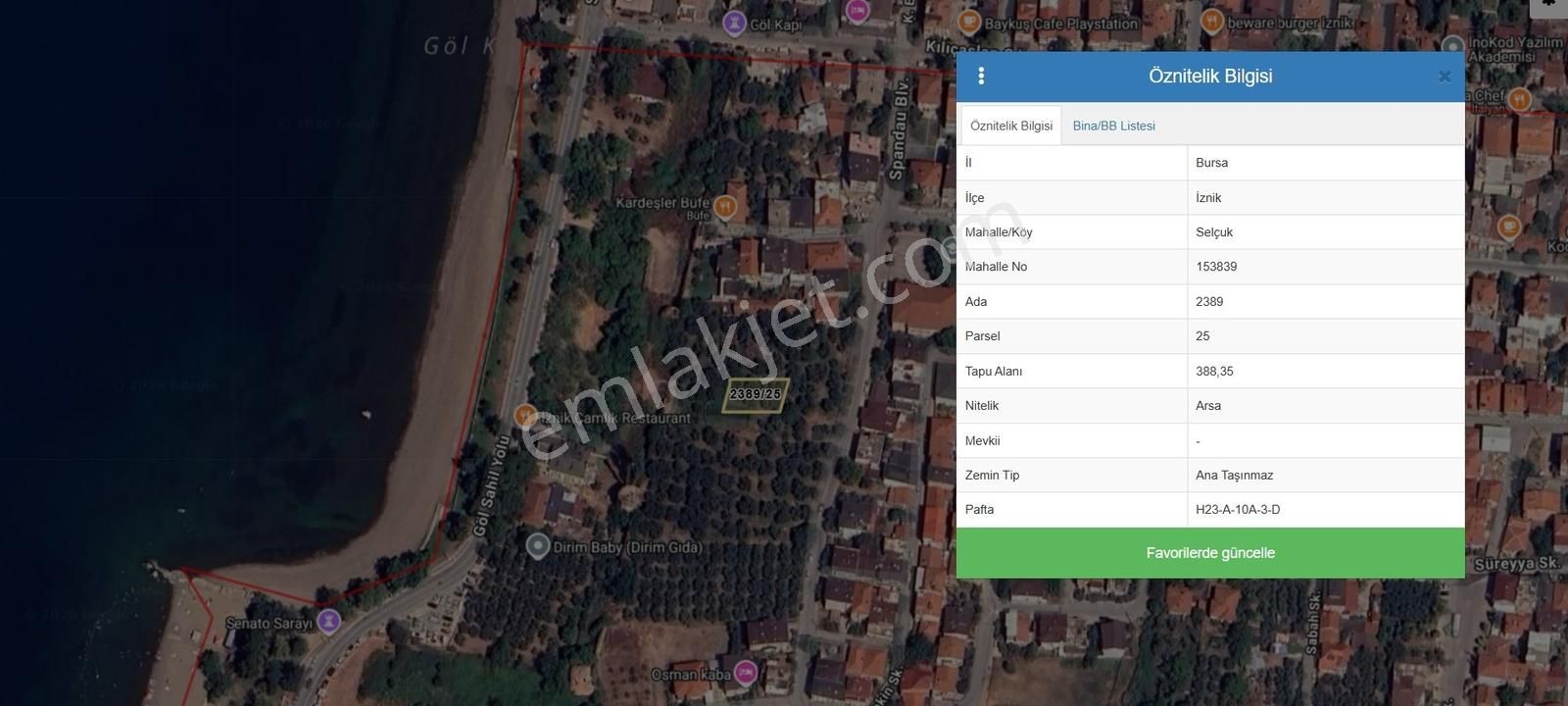The image size is (1568, 706).
Task: Select the 2389/25 parcel label on map
Action: click(x=755, y=394)
